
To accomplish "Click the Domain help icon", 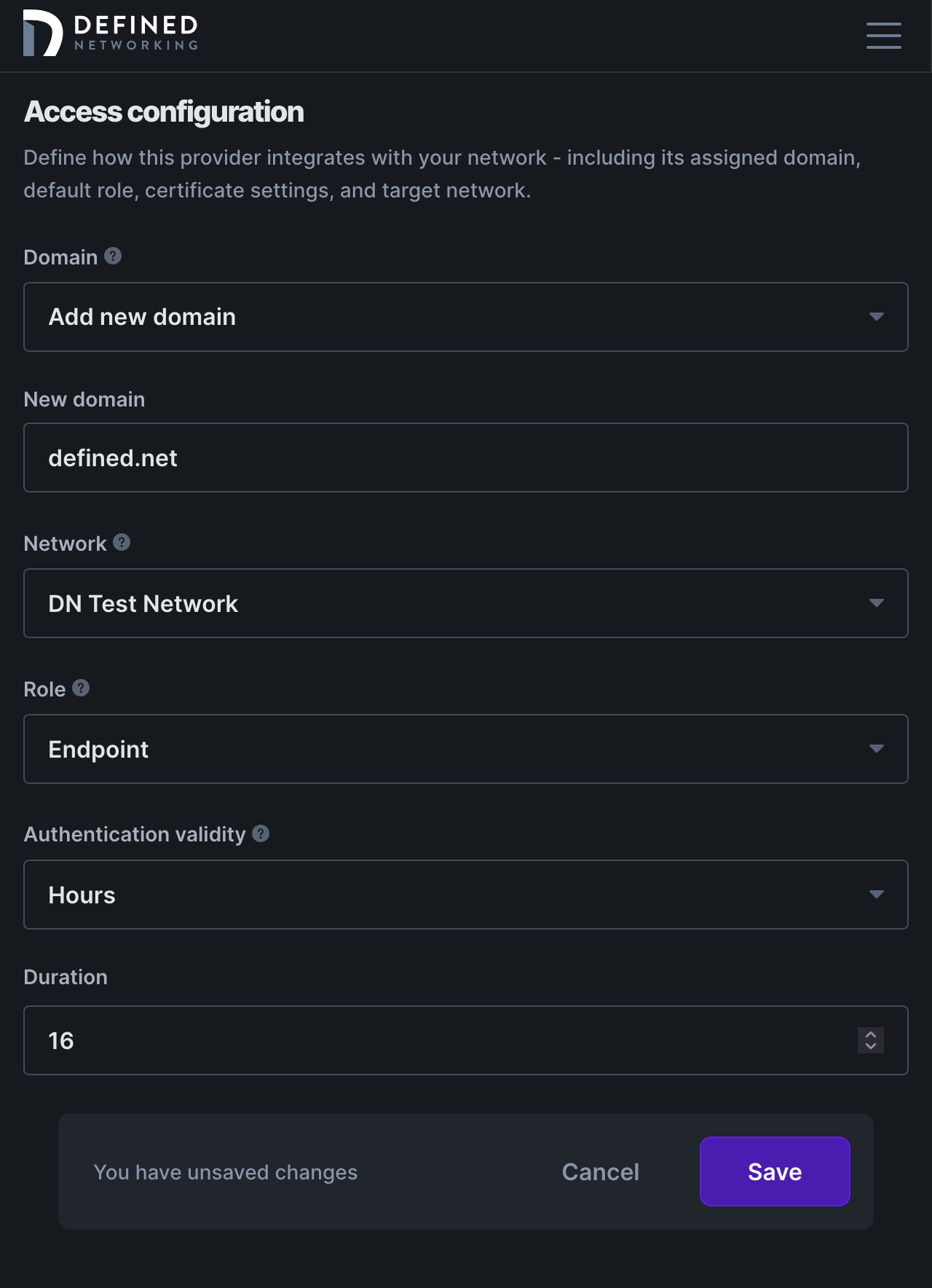I will (x=113, y=256).
